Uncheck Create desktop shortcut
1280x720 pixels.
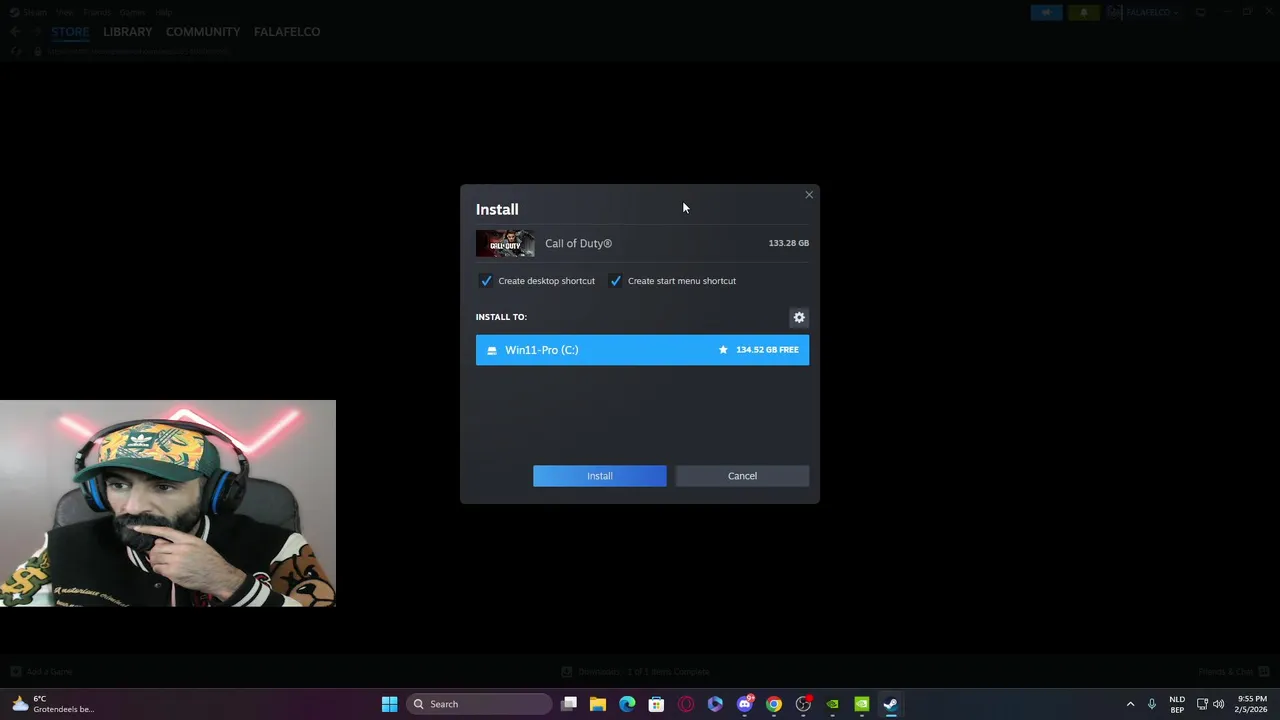[486, 281]
